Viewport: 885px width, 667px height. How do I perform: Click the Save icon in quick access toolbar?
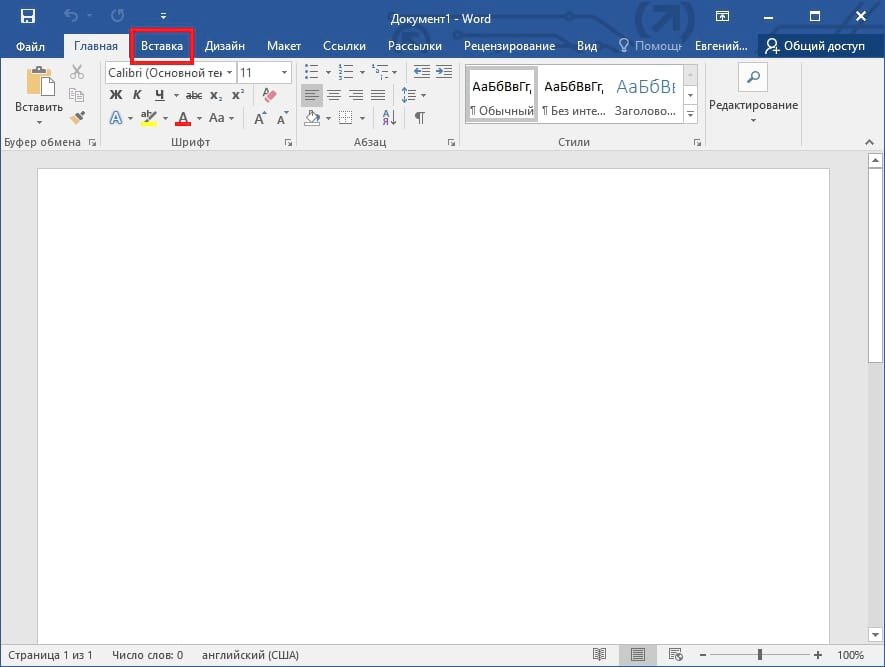27,16
